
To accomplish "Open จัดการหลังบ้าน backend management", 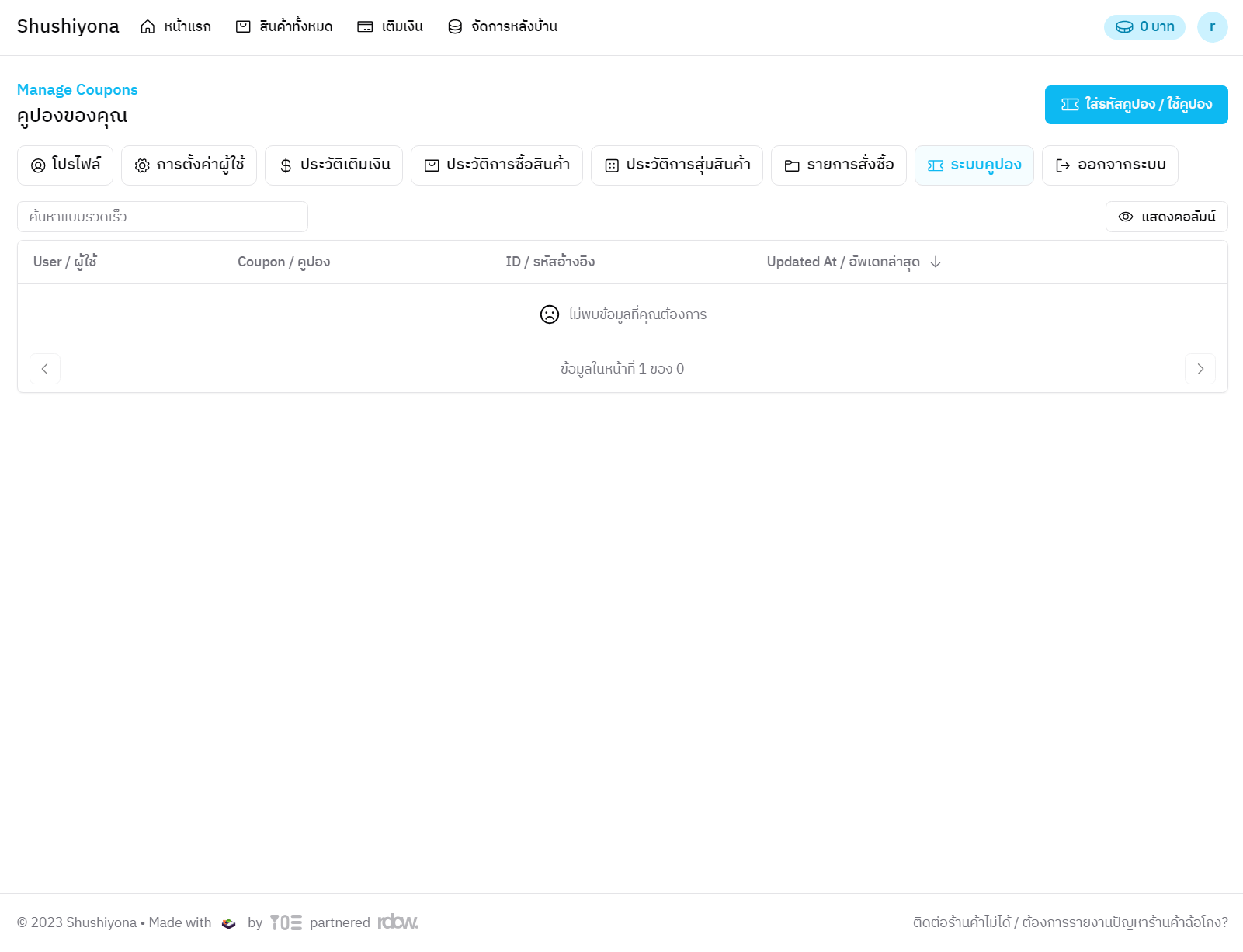I will pyautogui.click(x=502, y=26).
